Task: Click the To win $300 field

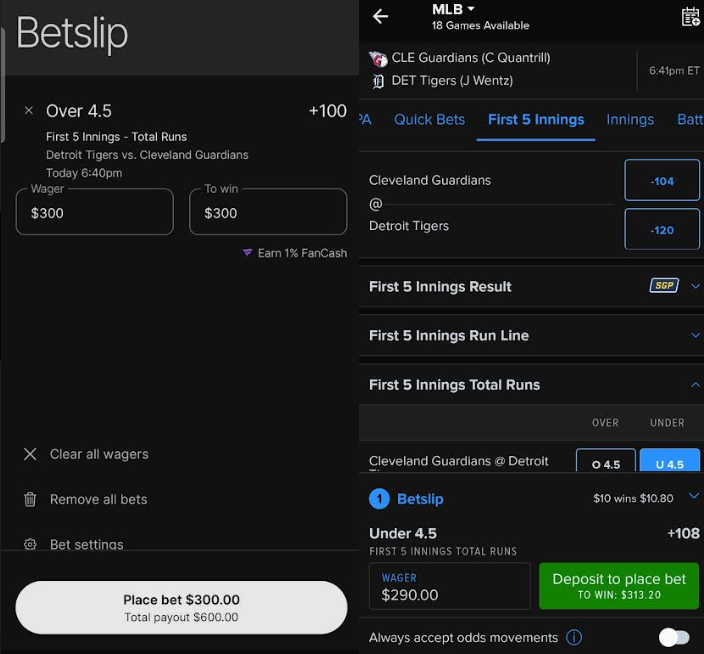Action: point(268,211)
